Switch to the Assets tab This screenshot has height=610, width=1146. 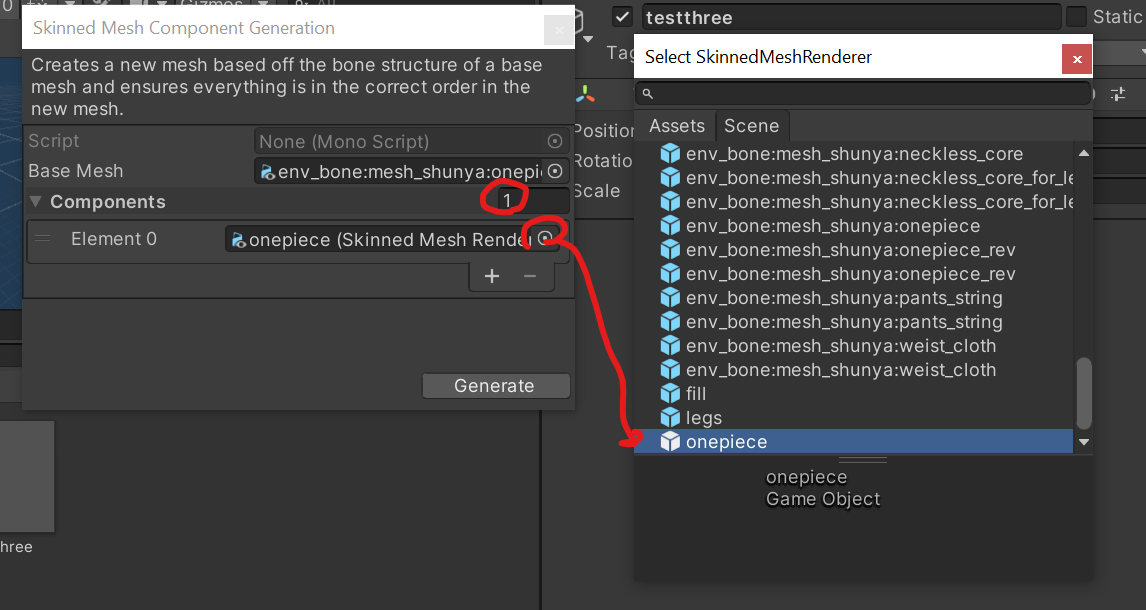point(677,126)
